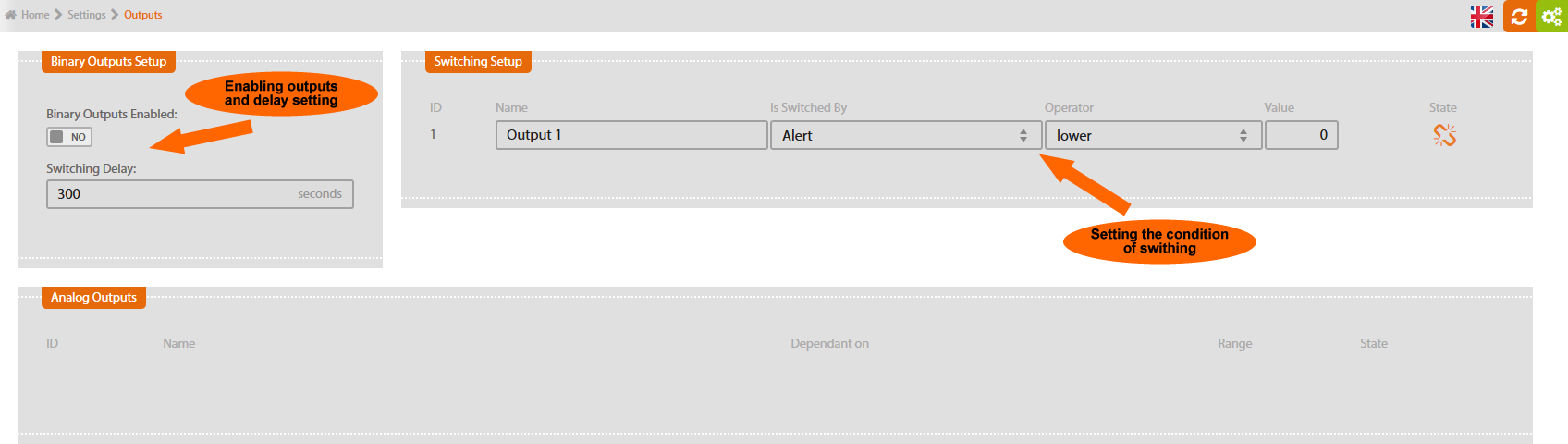This screenshot has width=1568, height=444.
Task: Click the broken-link State icon for Output 1
Action: click(x=1444, y=136)
